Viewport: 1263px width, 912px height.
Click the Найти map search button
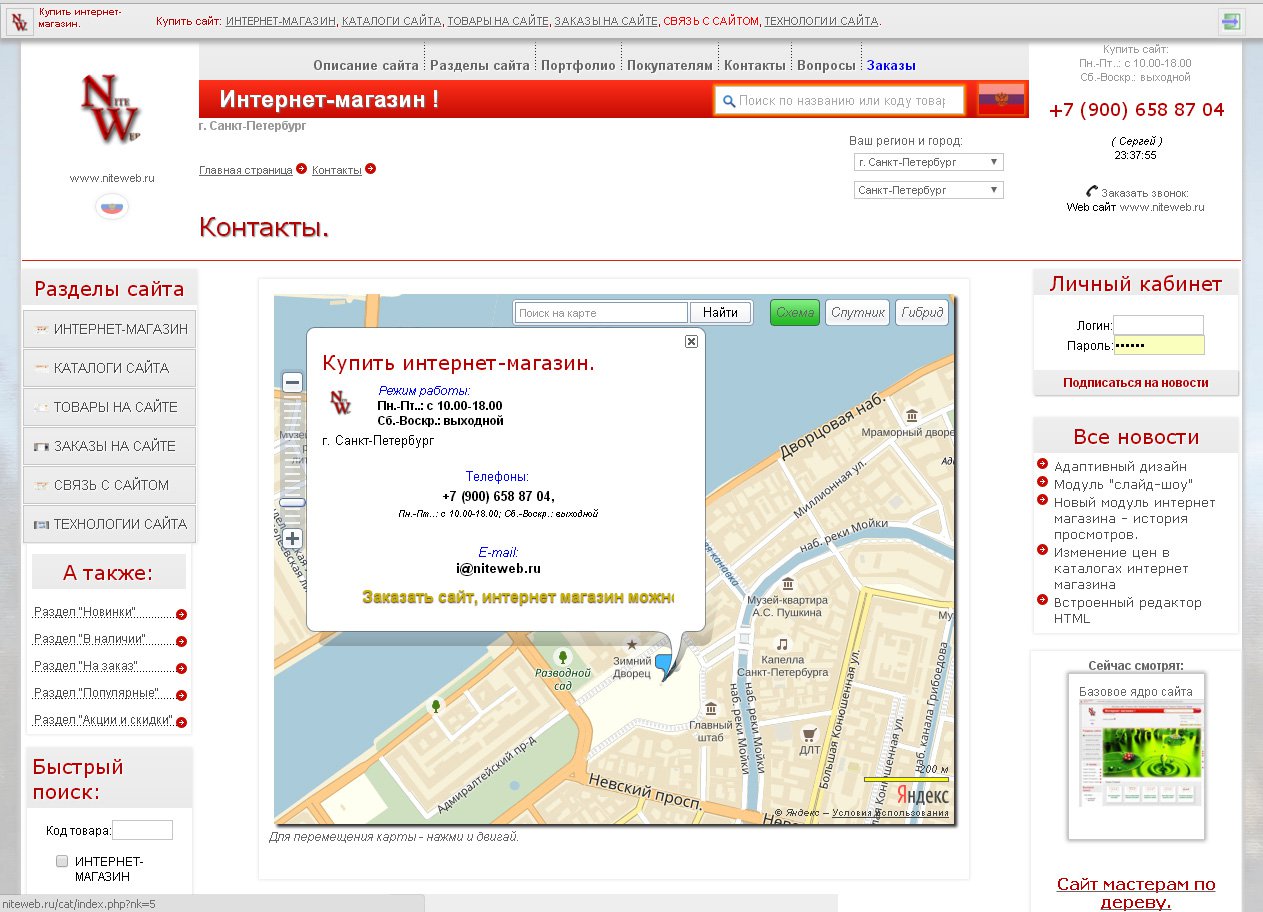tap(720, 313)
